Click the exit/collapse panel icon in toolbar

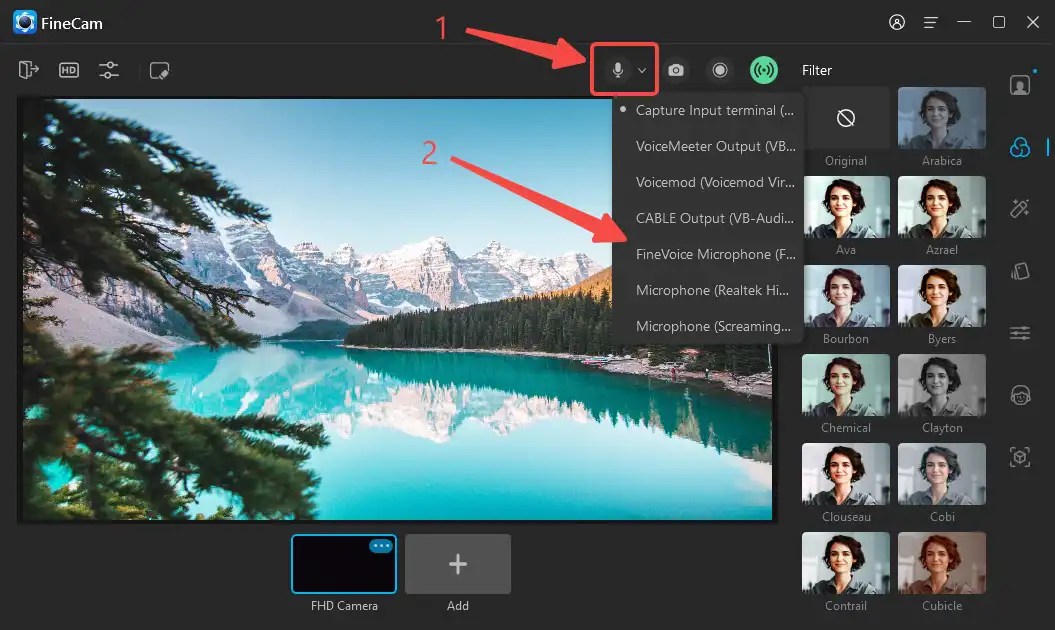pyautogui.click(x=28, y=70)
